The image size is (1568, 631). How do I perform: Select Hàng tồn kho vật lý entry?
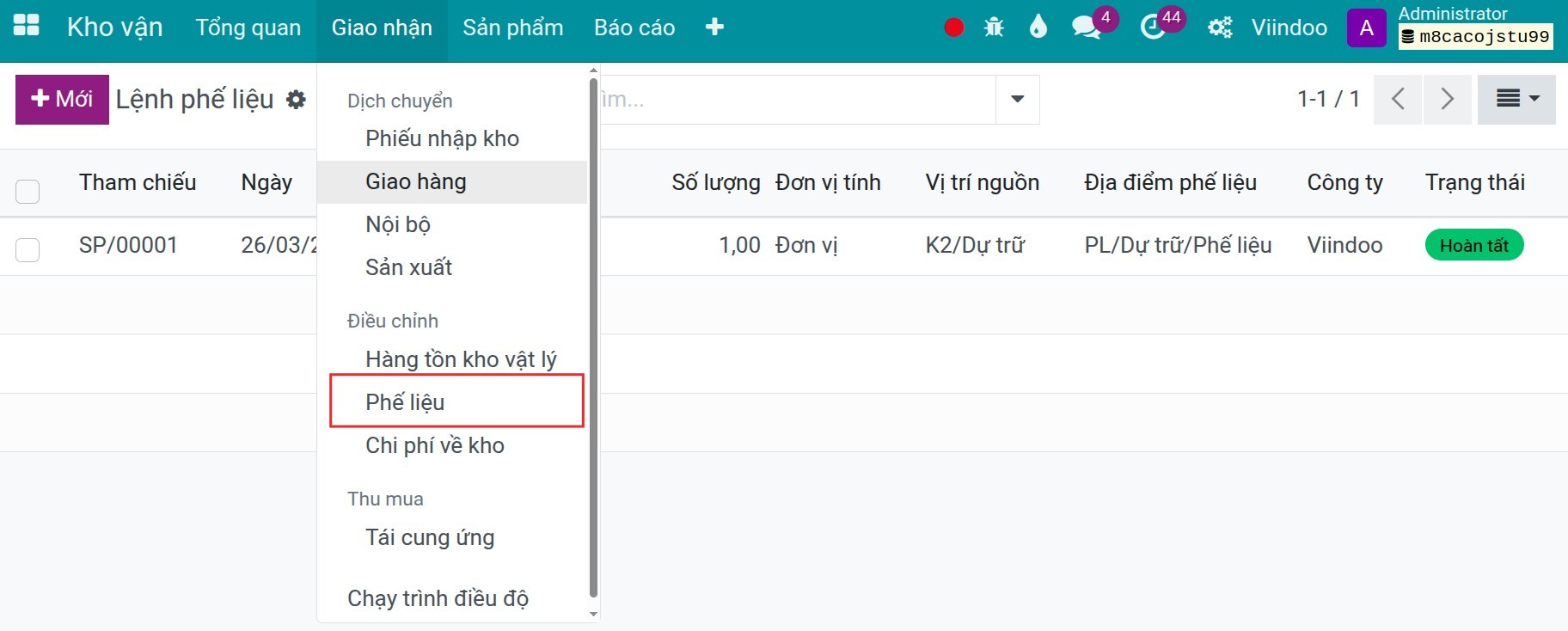[452, 359]
